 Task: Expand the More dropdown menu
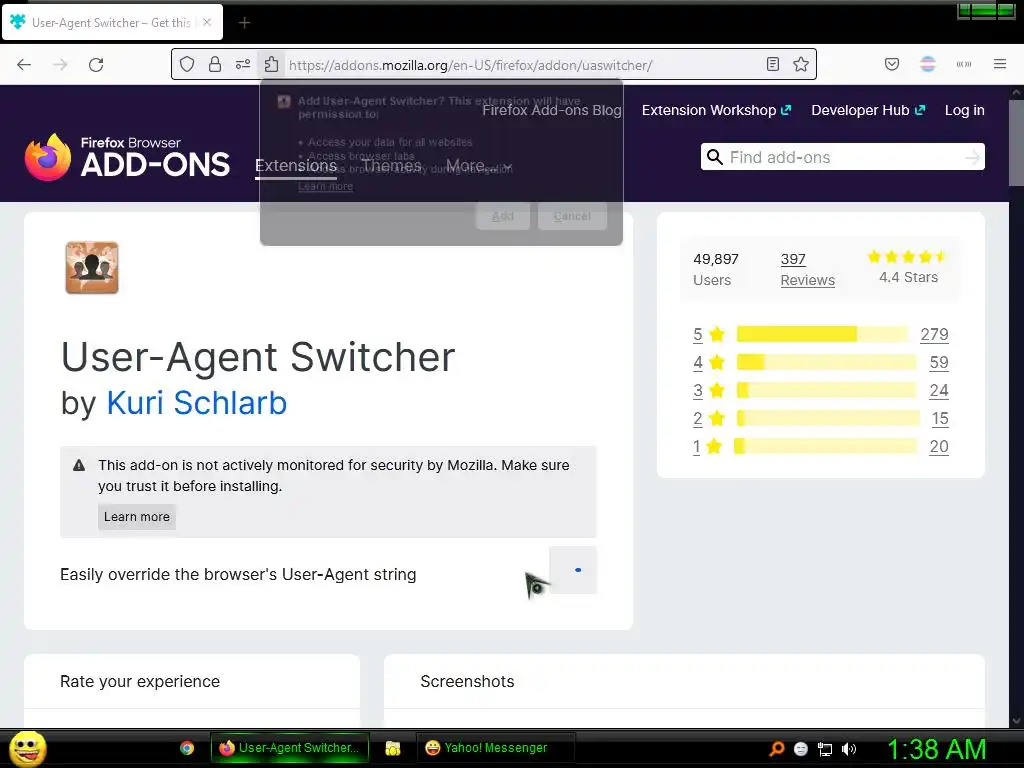479,166
